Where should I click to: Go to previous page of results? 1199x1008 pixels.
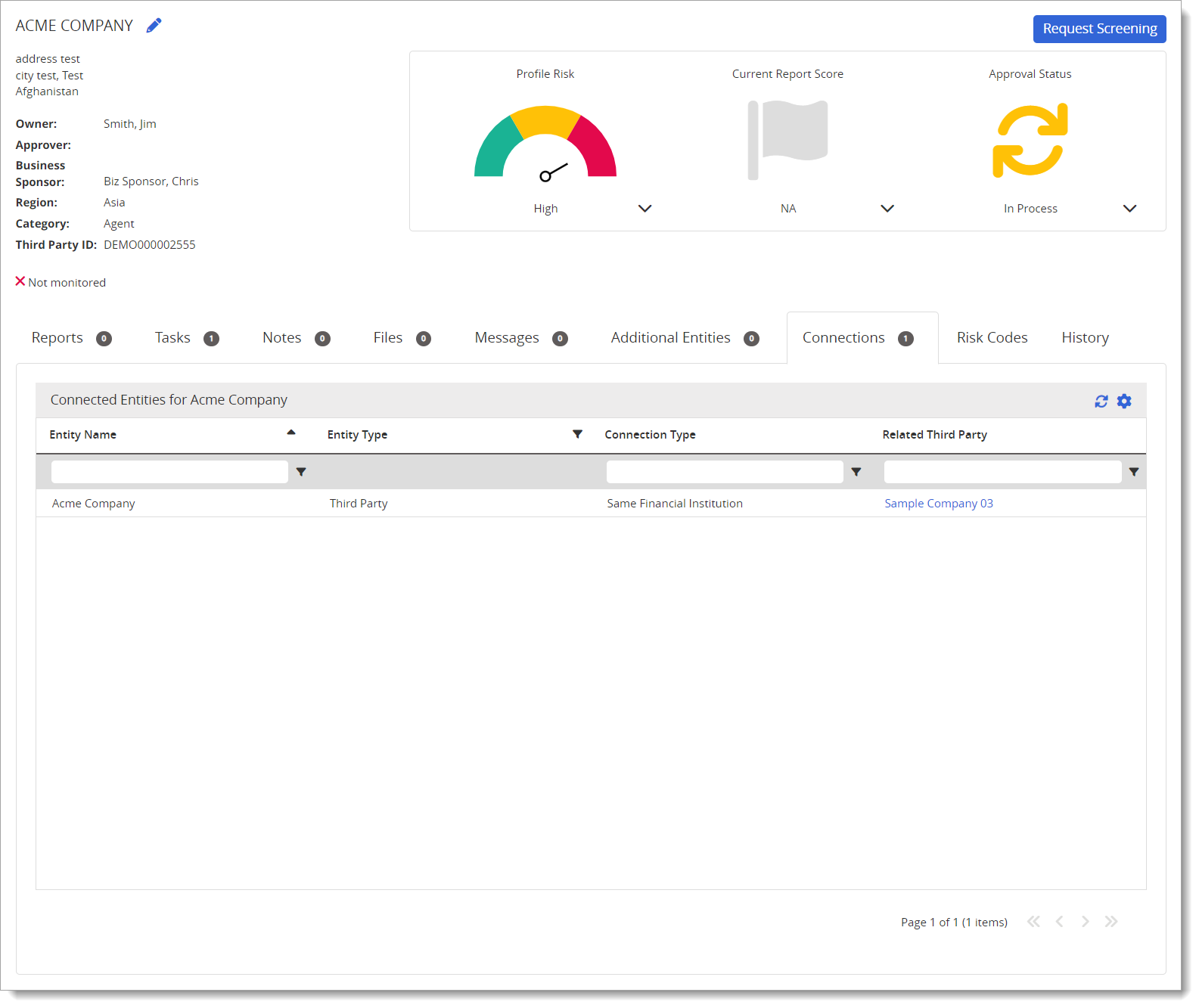[1060, 922]
